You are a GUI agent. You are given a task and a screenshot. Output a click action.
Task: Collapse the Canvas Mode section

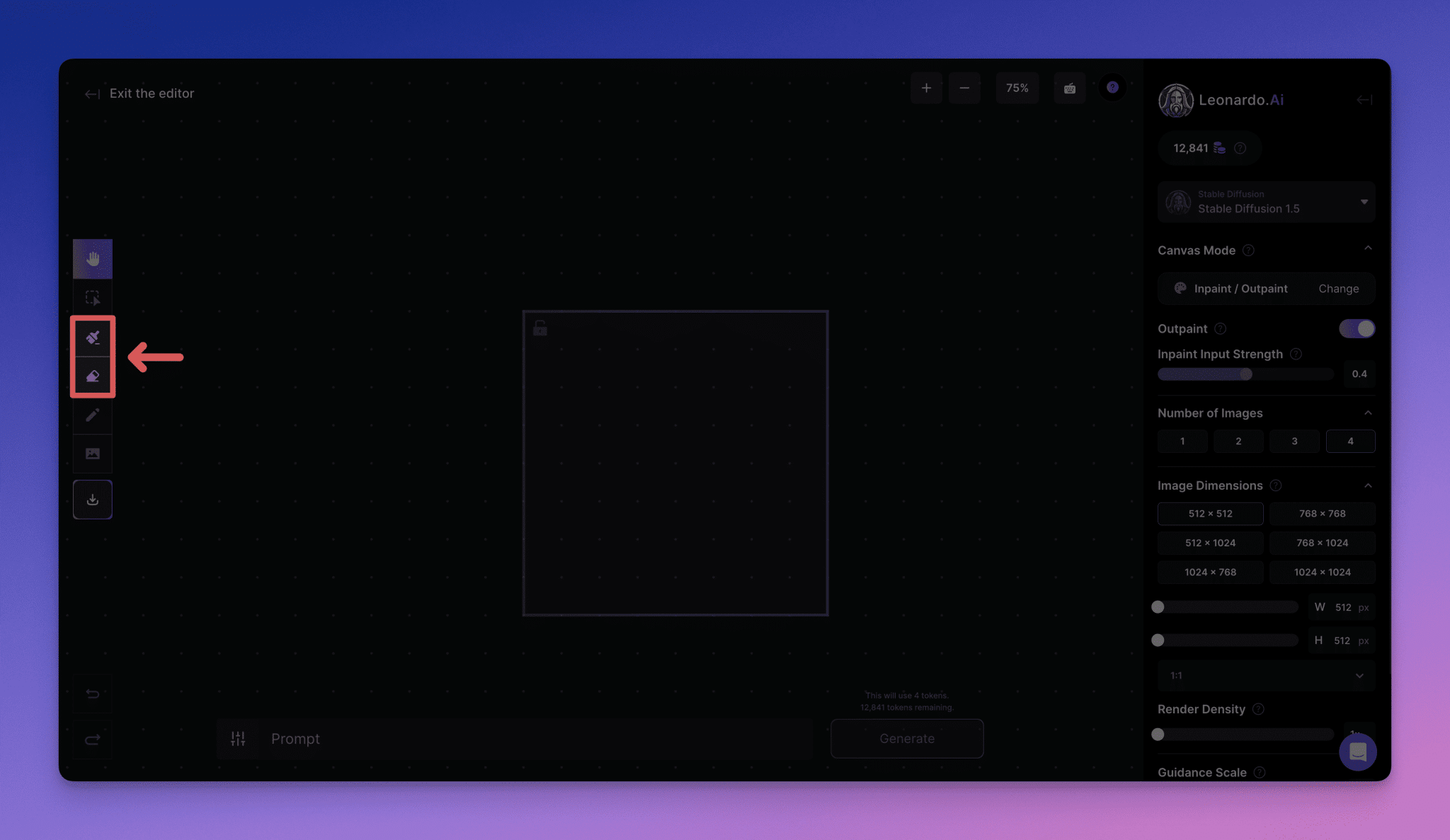pos(1368,249)
